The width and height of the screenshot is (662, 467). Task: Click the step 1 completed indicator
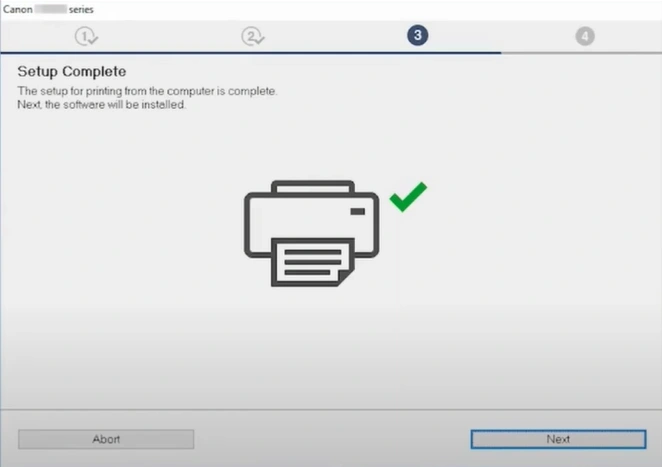[86, 36]
